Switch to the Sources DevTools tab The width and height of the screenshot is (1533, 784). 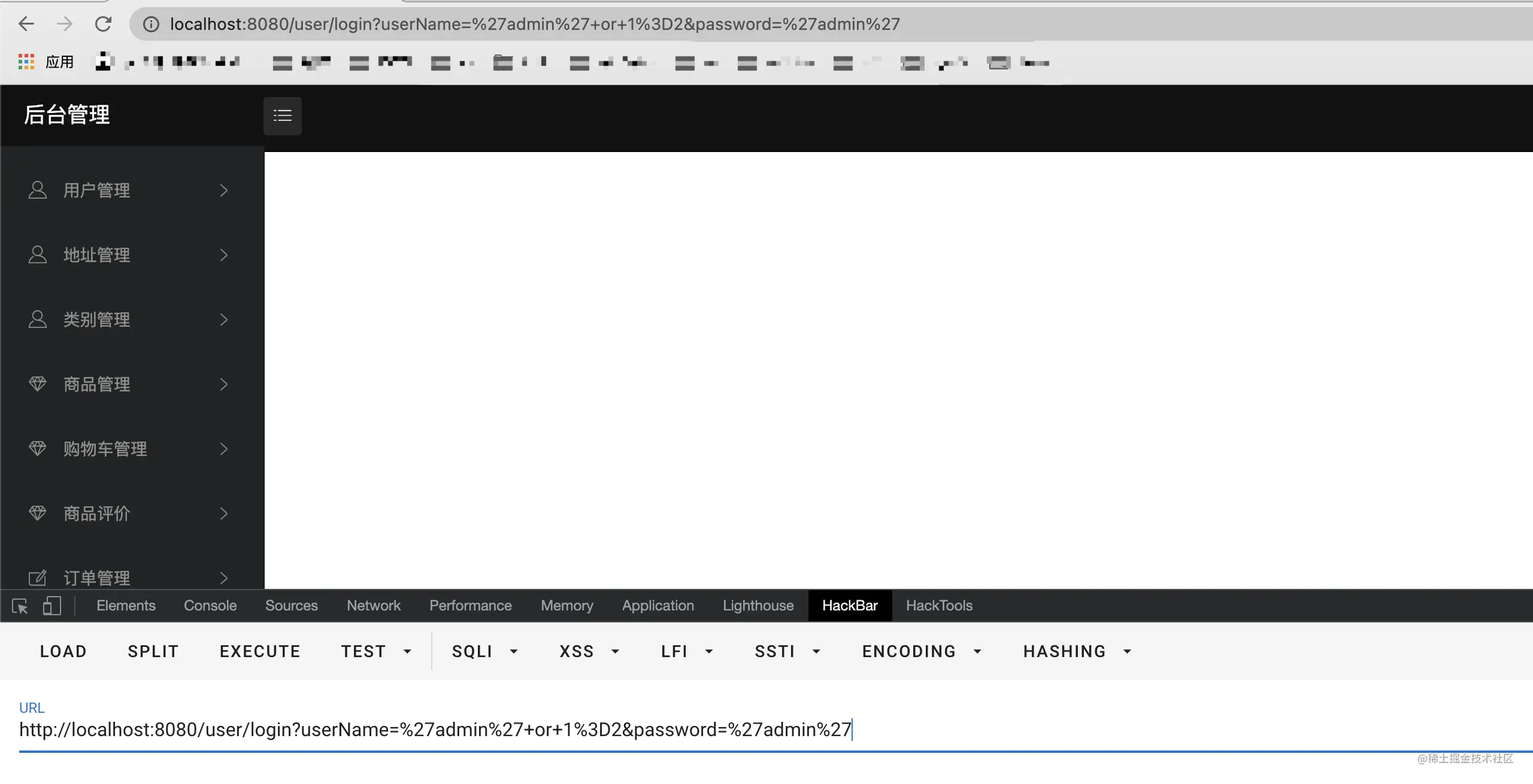click(292, 606)
